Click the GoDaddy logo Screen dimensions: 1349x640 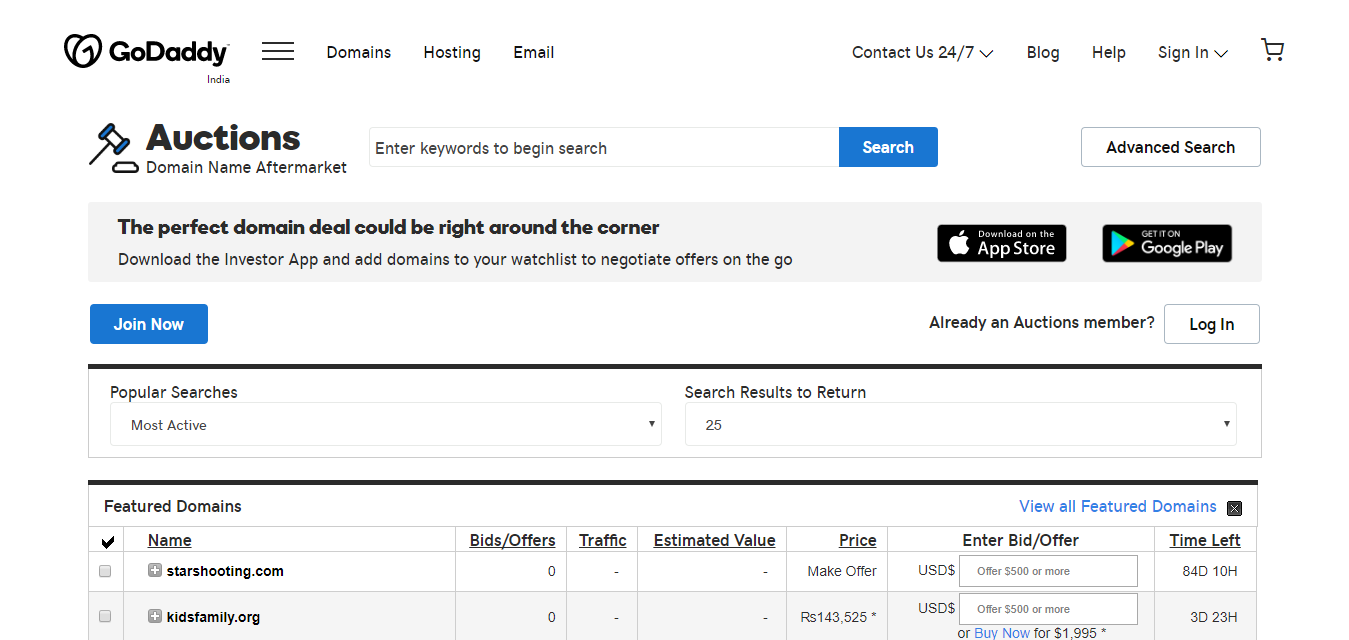(146, 52)
